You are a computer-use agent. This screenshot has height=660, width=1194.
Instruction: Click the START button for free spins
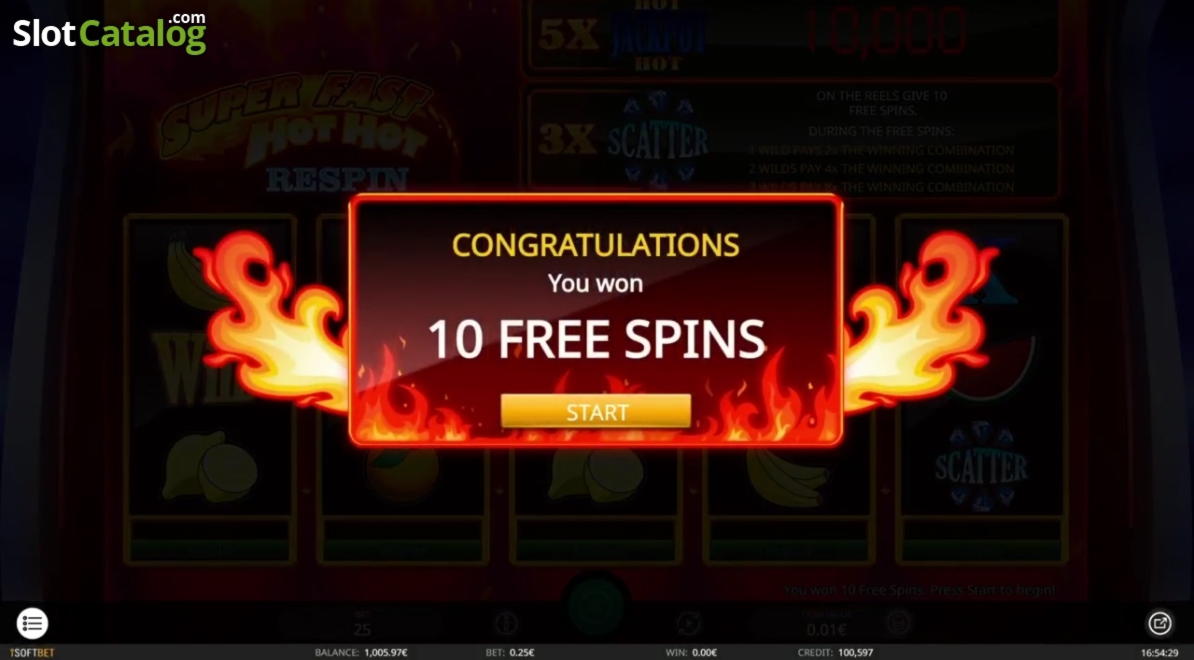click(595, 411)
